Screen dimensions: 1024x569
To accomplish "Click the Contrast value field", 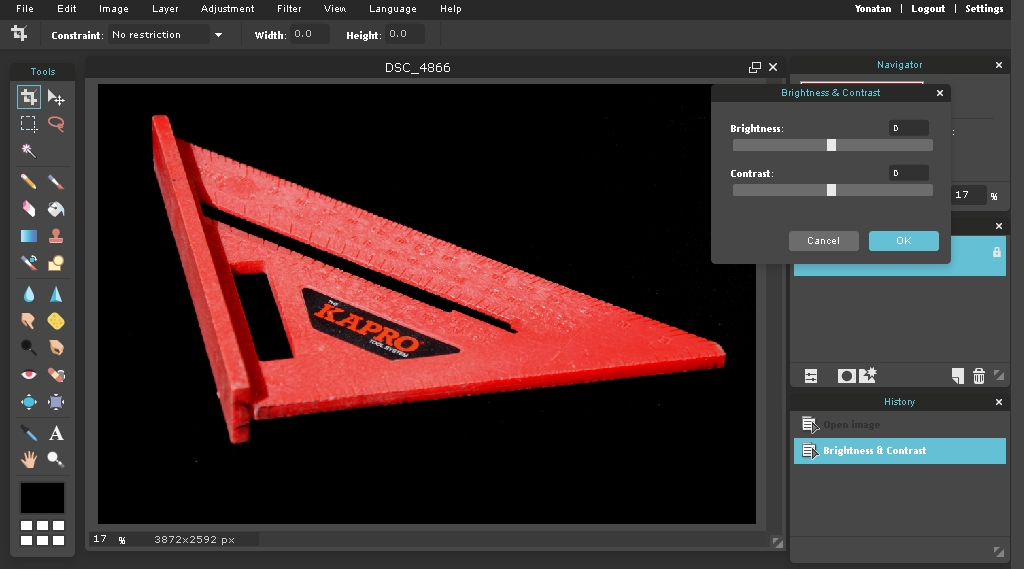I will coord(909,173).
